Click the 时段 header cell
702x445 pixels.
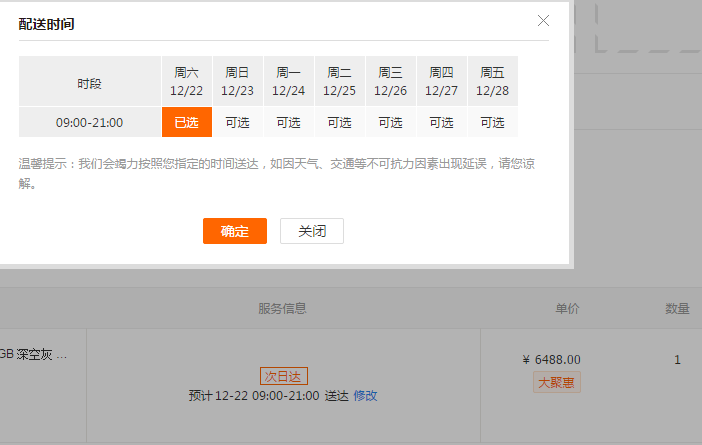coord(90,83)
